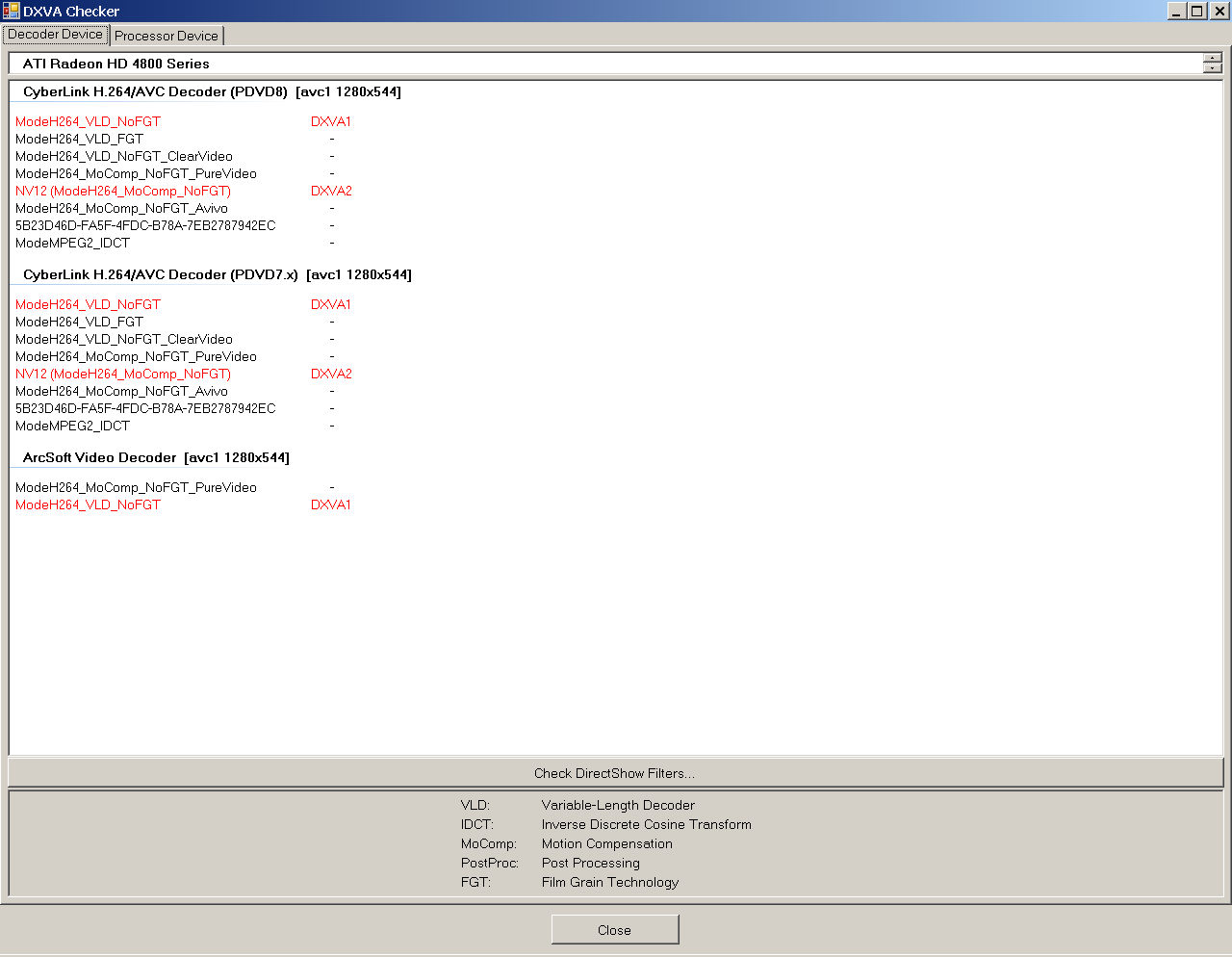The image size is (1232, 957).
Task: Click the DXVA2 value for PDVD7.x NV12 row
Action: point(331,374)
